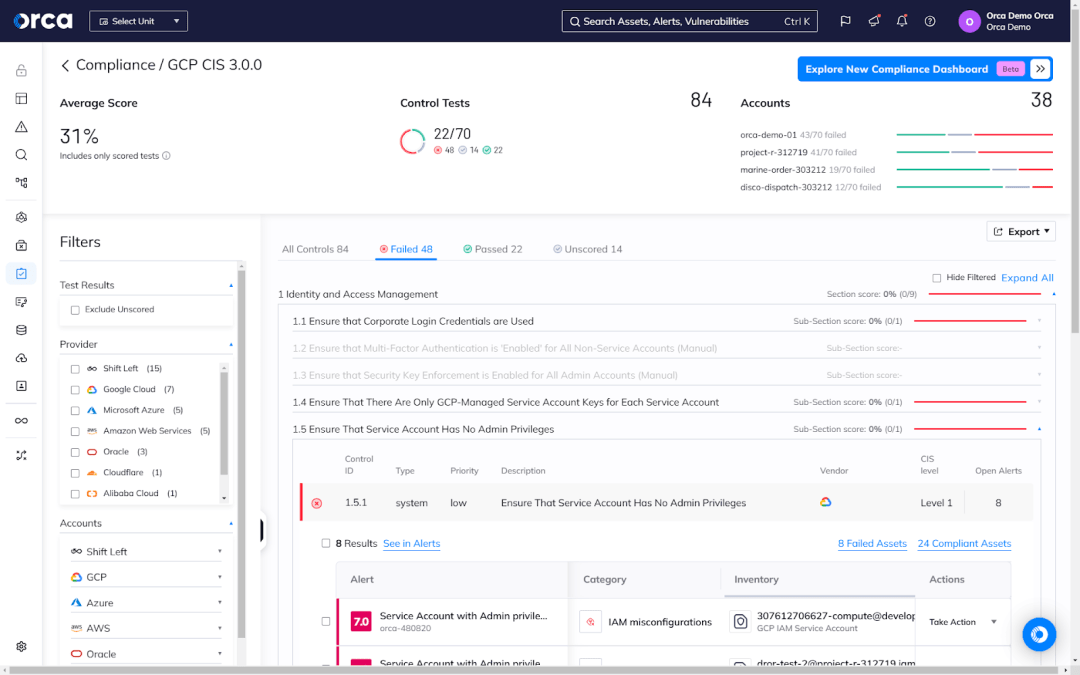Open the cloud download icon in sidebar
This screenshot has width=1080, height=675.
(21, 358)
